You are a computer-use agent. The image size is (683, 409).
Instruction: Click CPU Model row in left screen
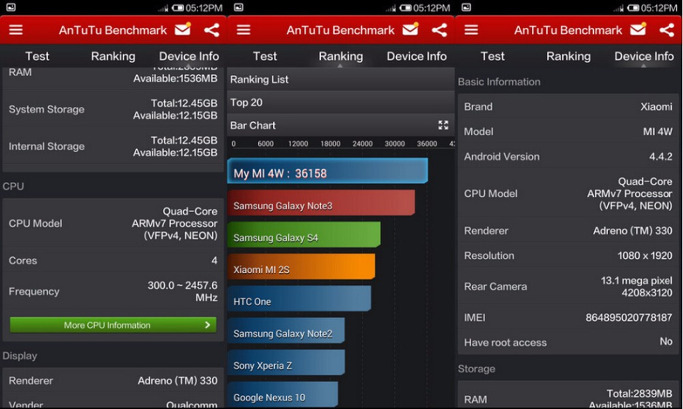(113, 223)
